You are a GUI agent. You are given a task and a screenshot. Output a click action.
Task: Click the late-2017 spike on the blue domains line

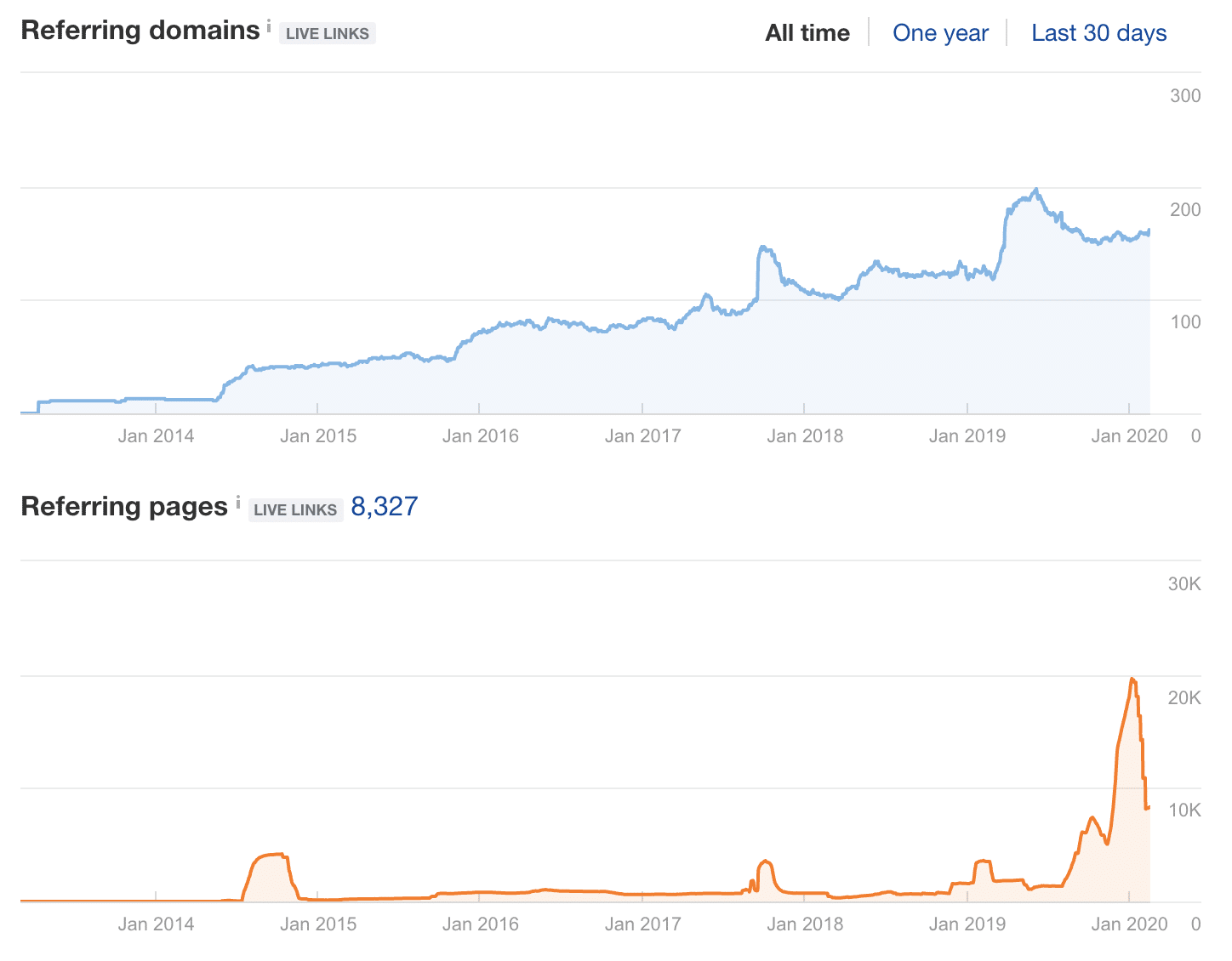coord(763,247)
